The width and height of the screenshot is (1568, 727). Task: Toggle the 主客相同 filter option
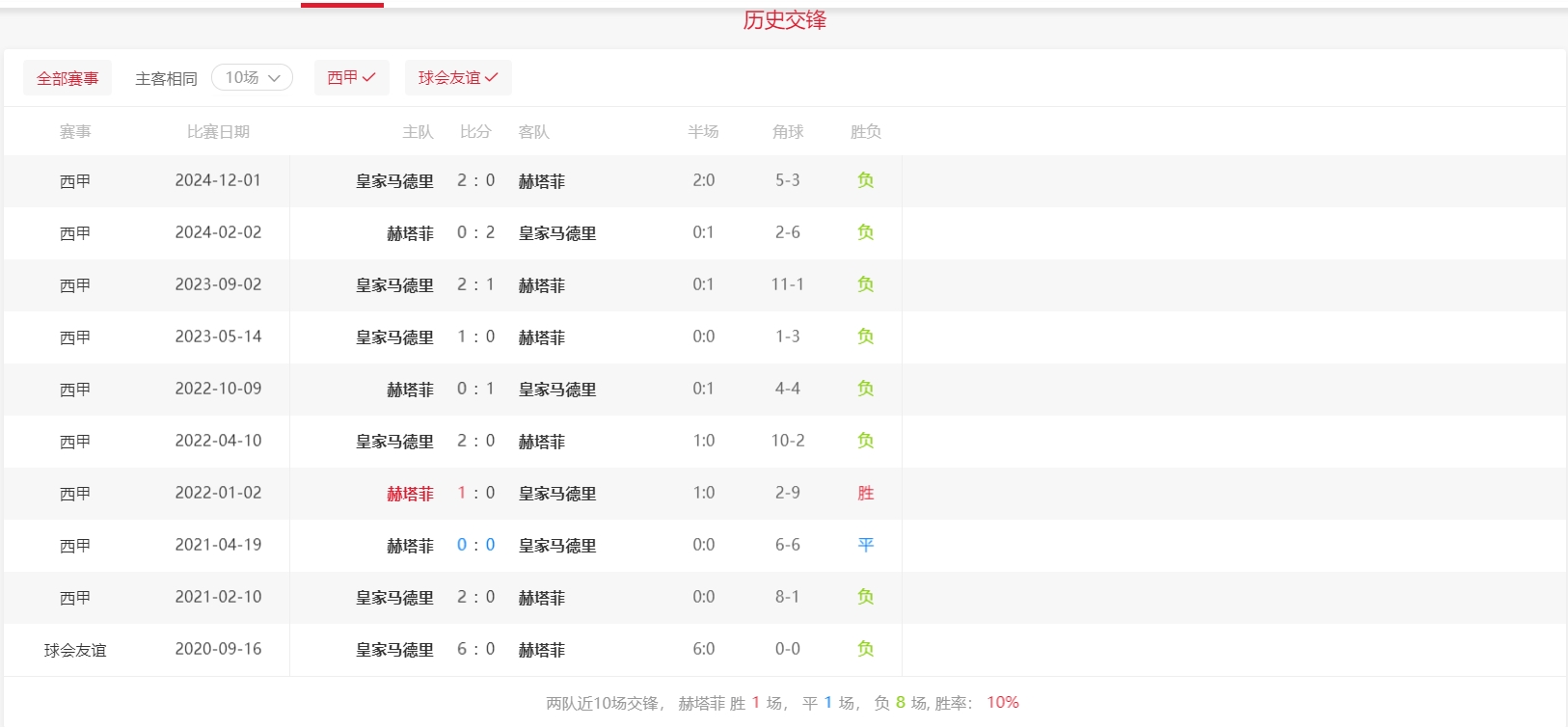[166, 78]
